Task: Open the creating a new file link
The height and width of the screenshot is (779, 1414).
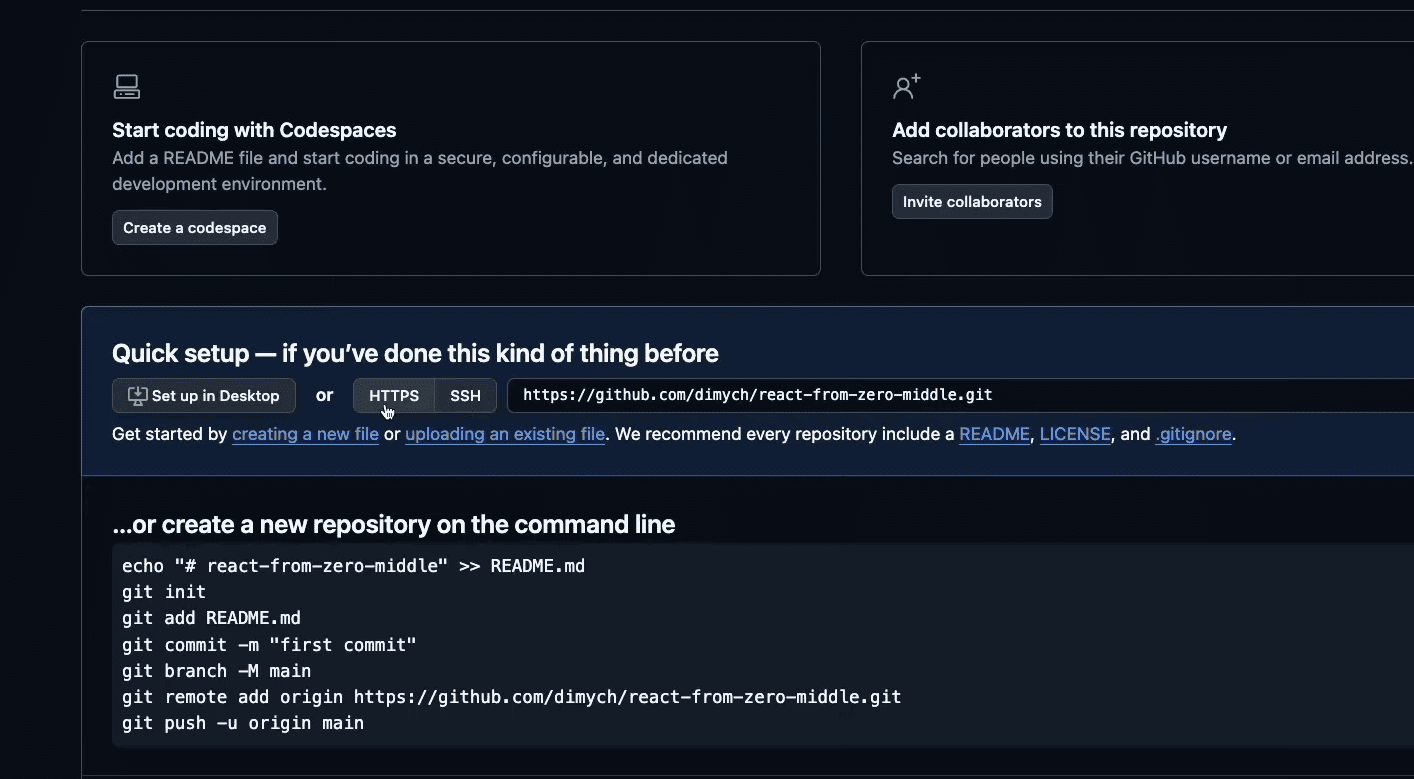Action: click(x=305, y=434)
